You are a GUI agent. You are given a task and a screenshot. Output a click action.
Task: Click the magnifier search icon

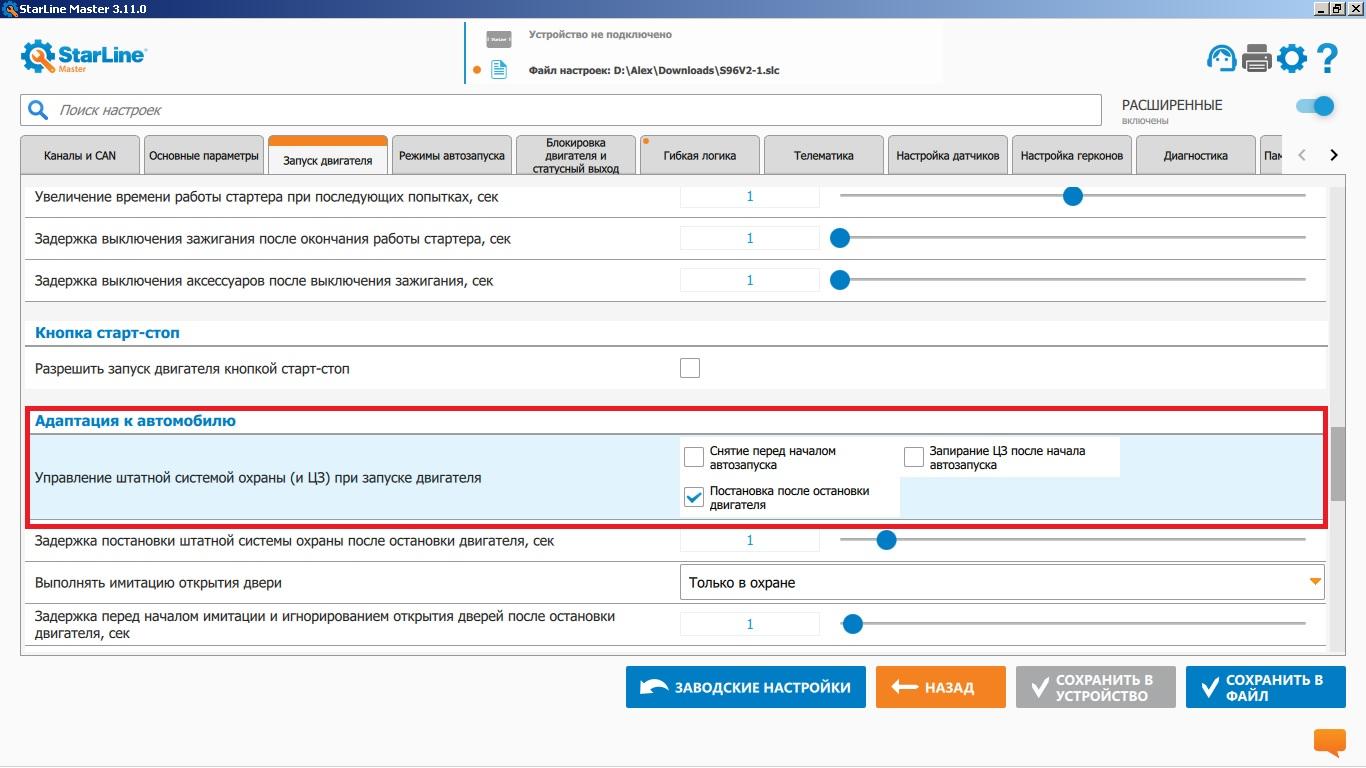tap(38, 110)
